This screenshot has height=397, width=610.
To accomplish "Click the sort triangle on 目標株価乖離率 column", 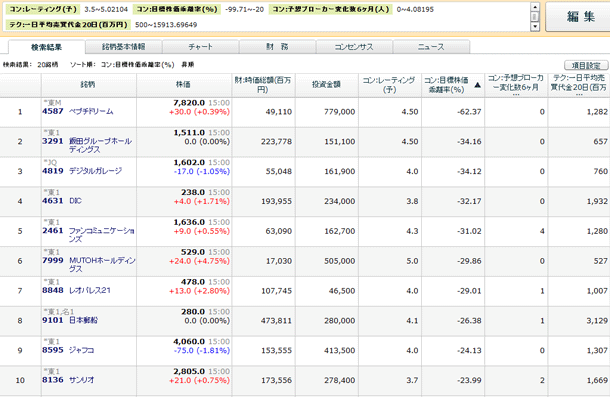I will [478, 85].
